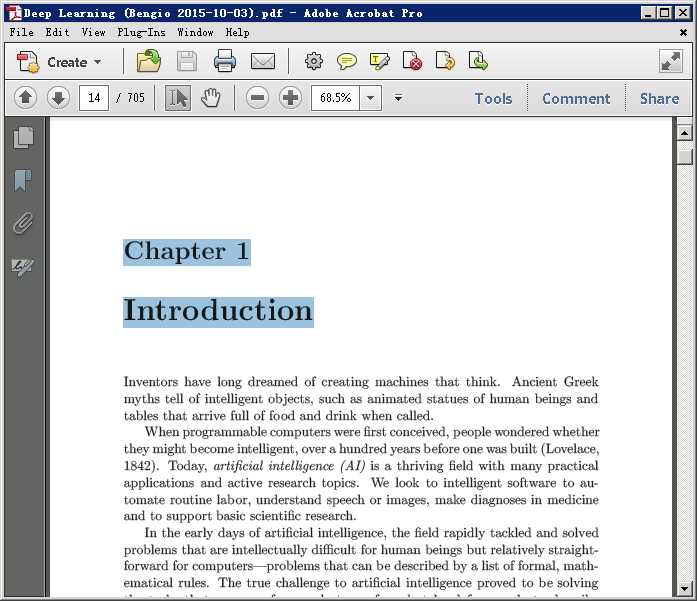Open the Tools pane
The width and height of the screenshot is (697, 601).
coord(493,98)
